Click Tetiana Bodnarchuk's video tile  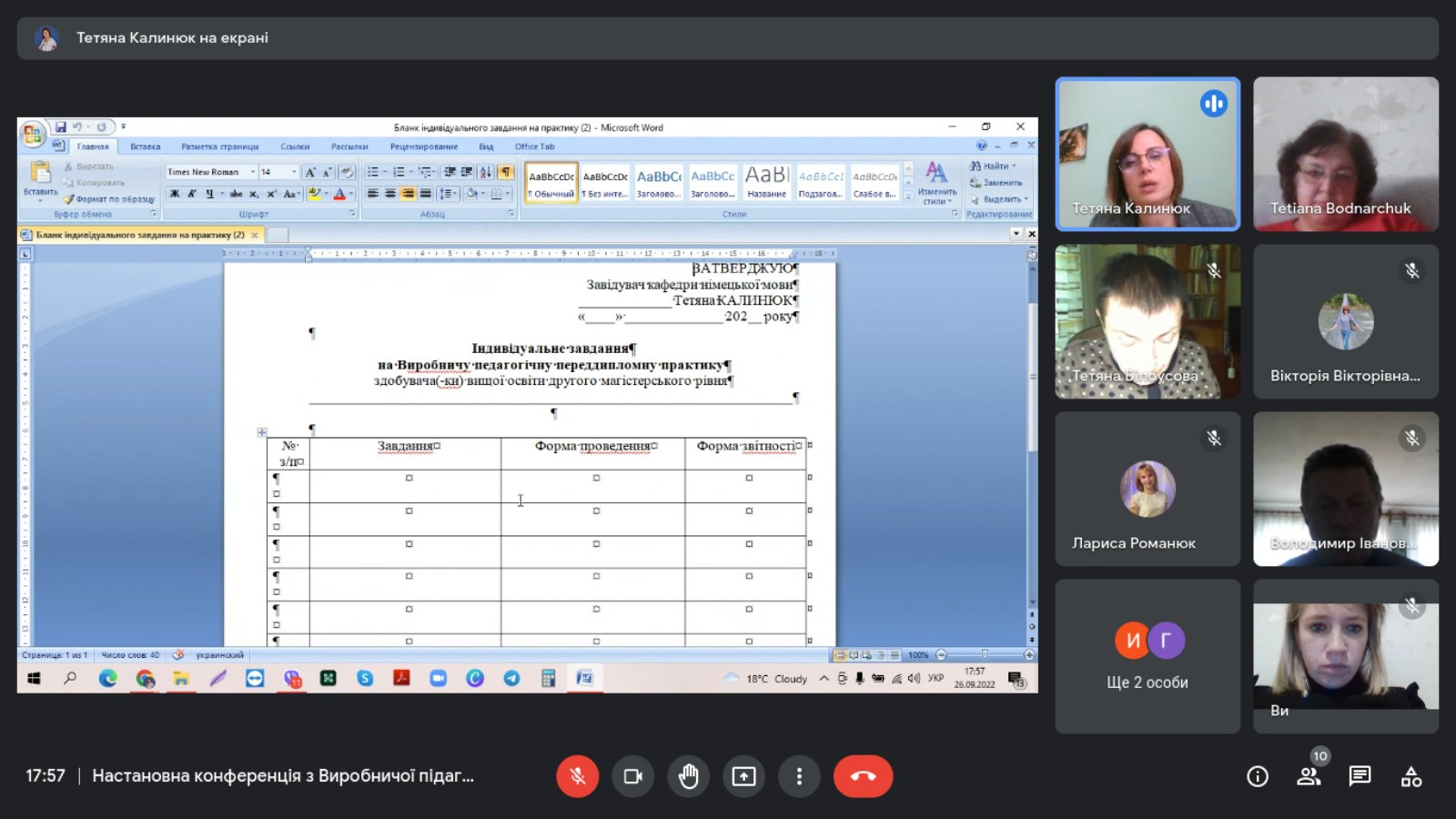(1345, 154)
